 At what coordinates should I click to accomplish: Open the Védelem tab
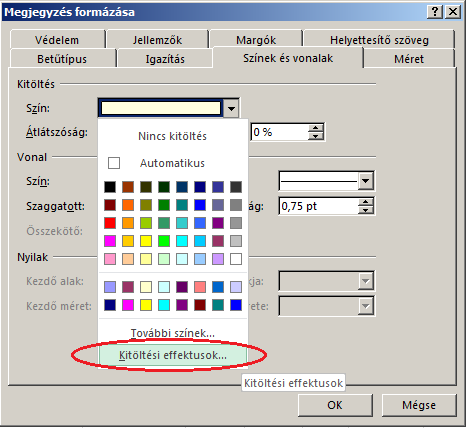pos(57,40)
